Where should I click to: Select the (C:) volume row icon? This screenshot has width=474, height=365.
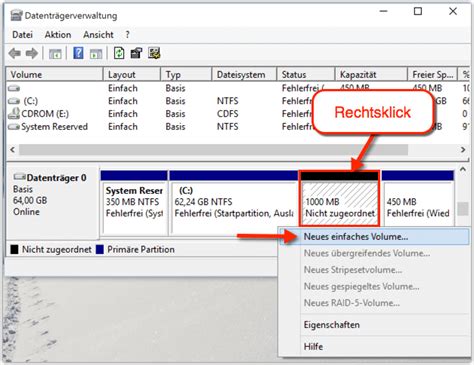[14, 101]
